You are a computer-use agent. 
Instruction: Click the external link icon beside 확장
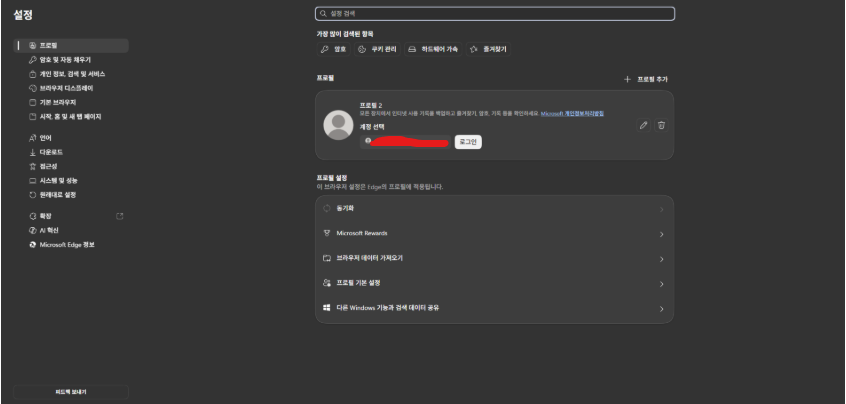[120, 216]
